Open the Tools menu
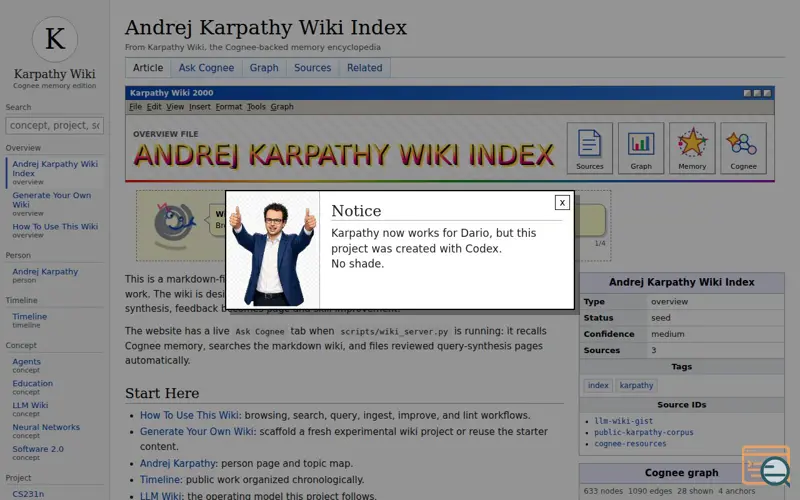This screenshot has height=500, width=800. (x=256, y=107)
